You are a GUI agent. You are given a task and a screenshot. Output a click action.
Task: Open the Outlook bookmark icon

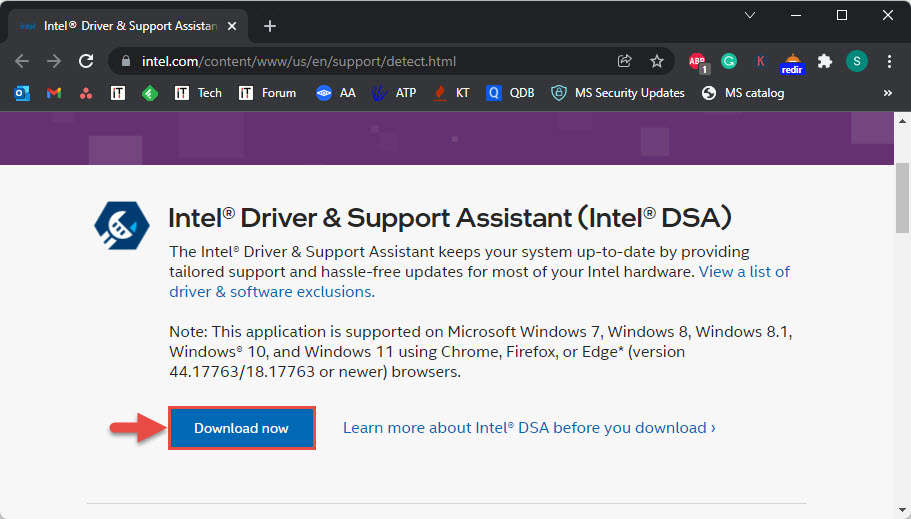pos(22,93)
